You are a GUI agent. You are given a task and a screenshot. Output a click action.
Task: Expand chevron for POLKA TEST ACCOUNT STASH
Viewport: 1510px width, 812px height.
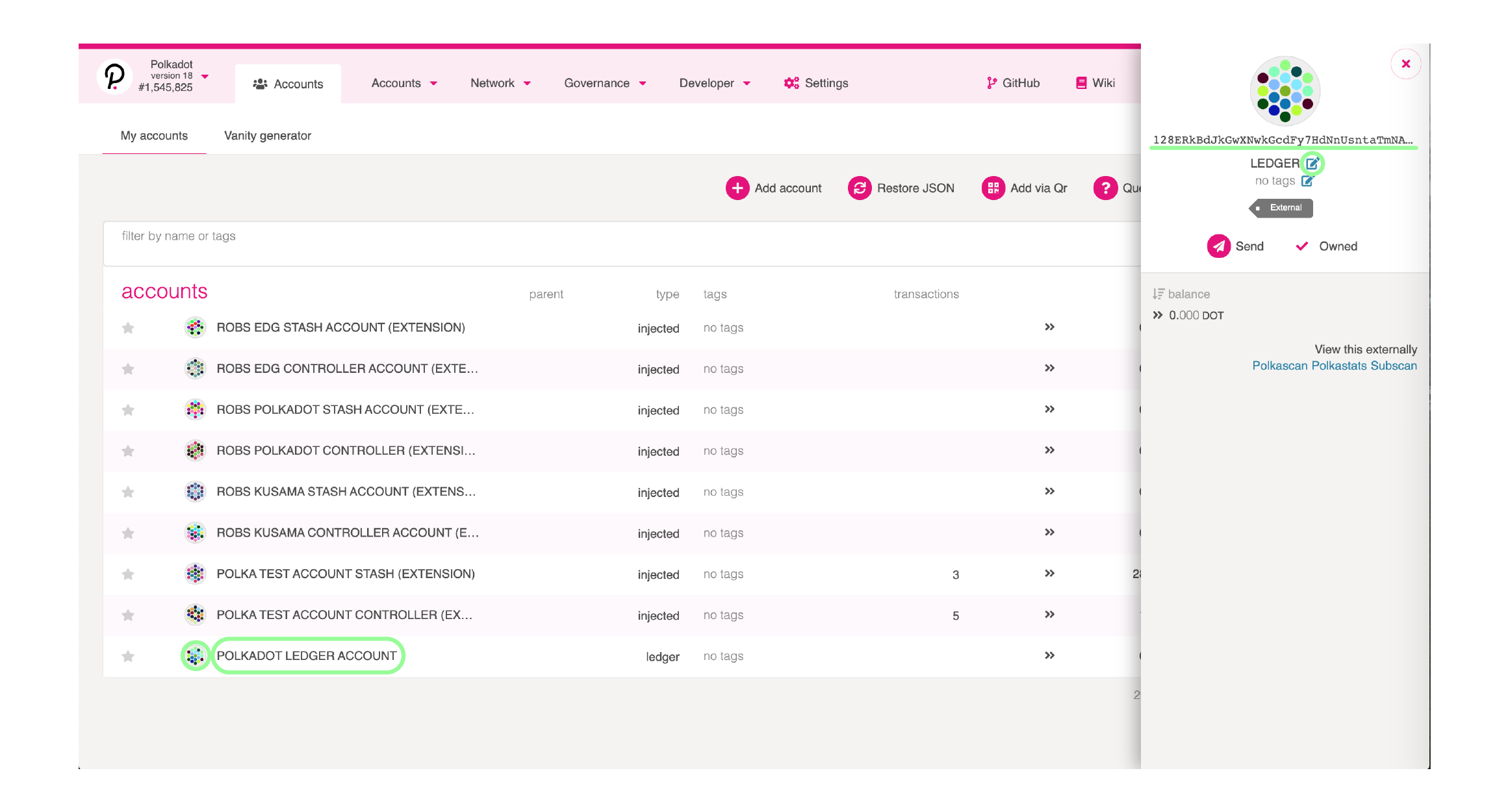click(x=1049, y=573)
